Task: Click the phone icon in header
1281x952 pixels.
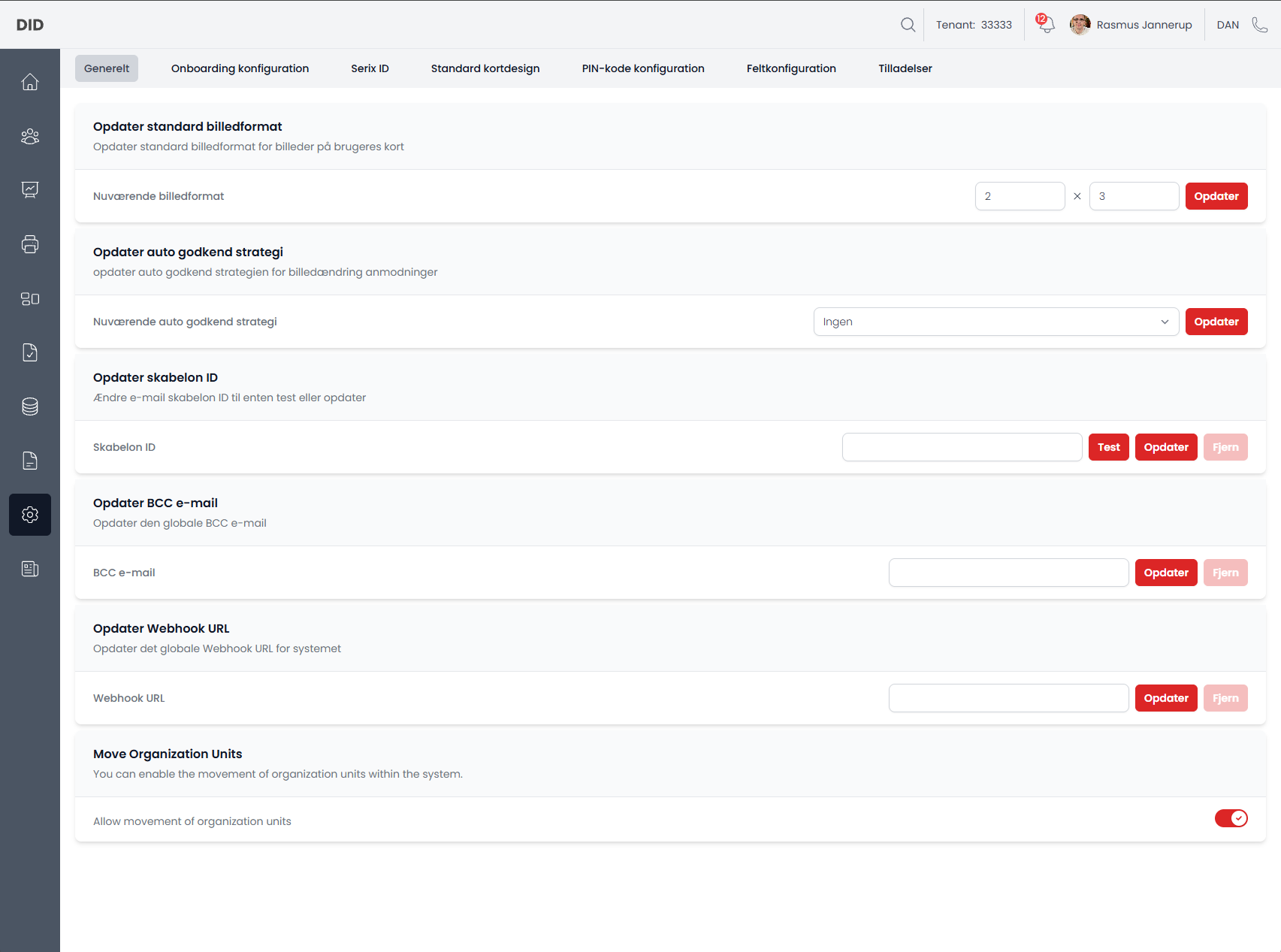Action: coord(1259,25)
